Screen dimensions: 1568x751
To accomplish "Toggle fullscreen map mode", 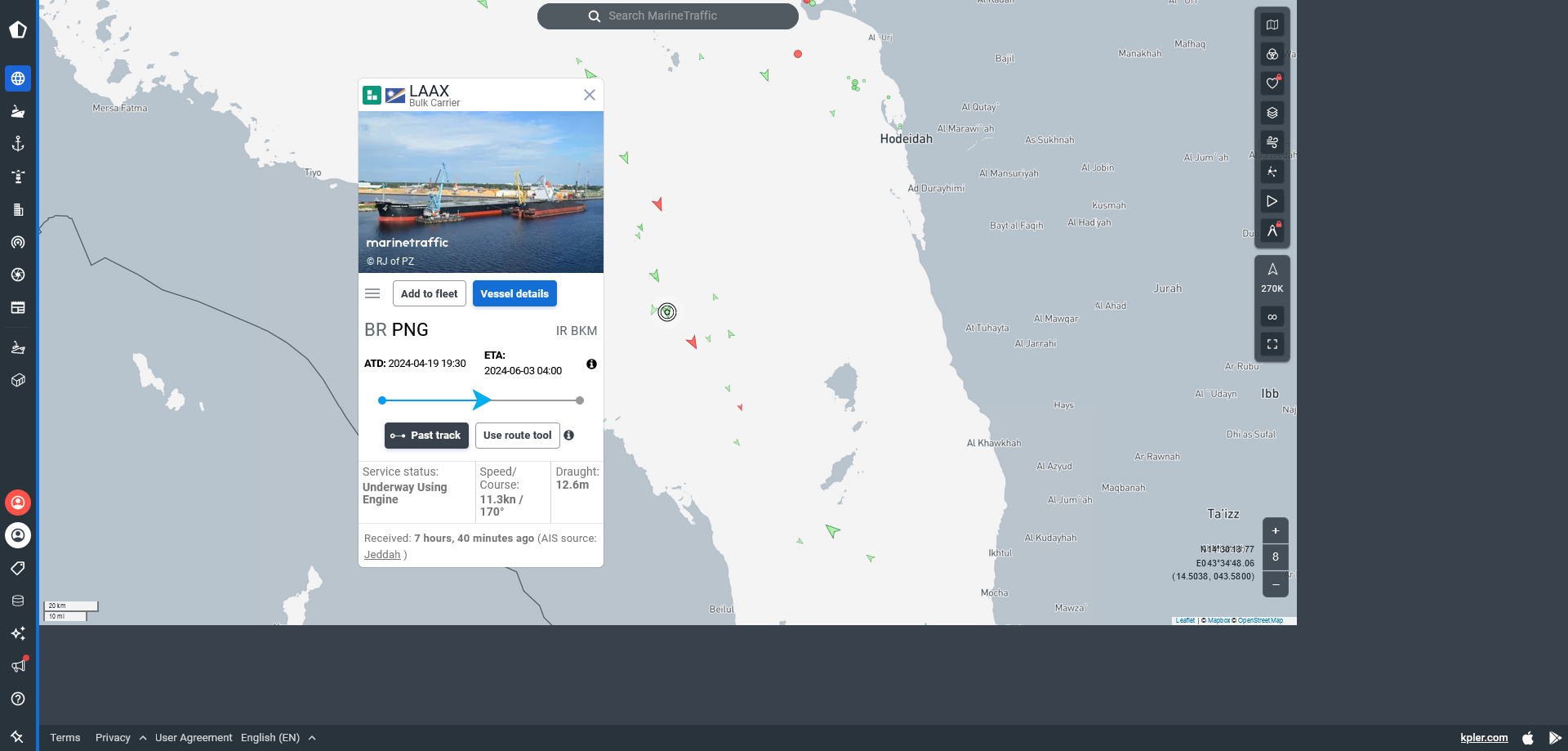I will 1272,345.
